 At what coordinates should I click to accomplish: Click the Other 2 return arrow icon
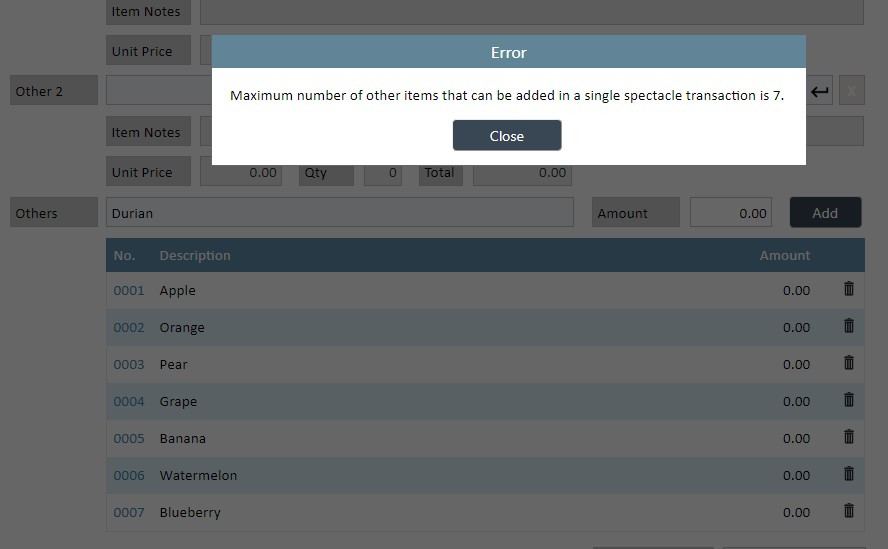819,91
